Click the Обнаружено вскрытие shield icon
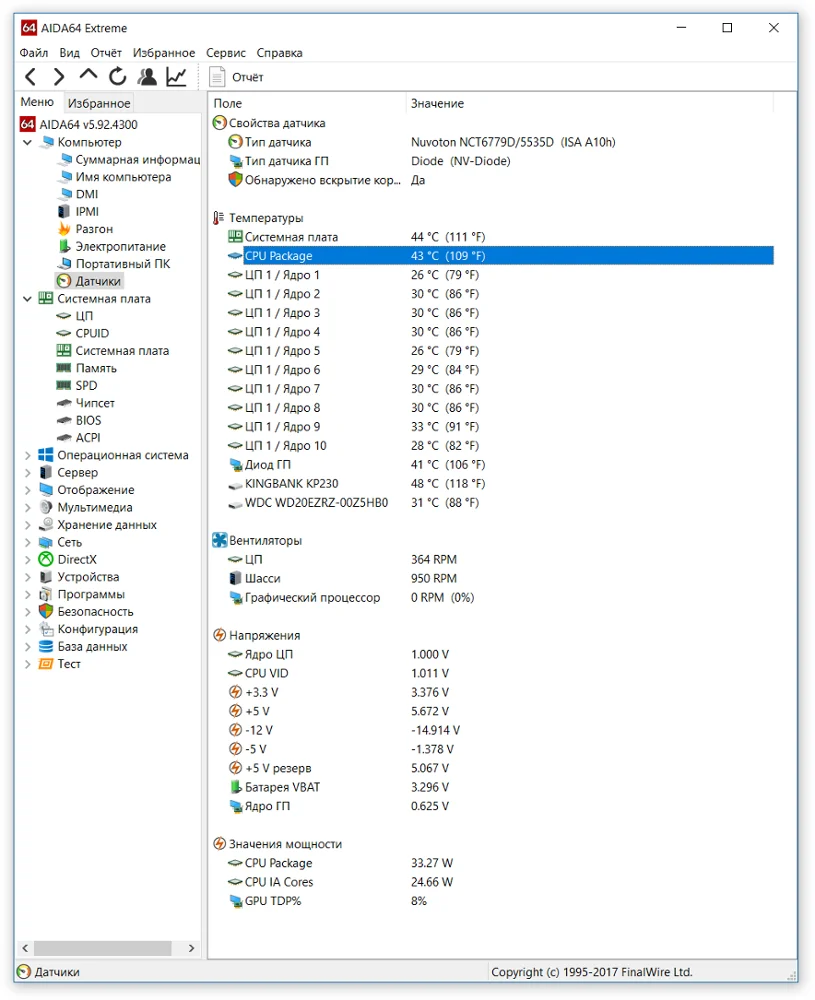 click(235, 180)
